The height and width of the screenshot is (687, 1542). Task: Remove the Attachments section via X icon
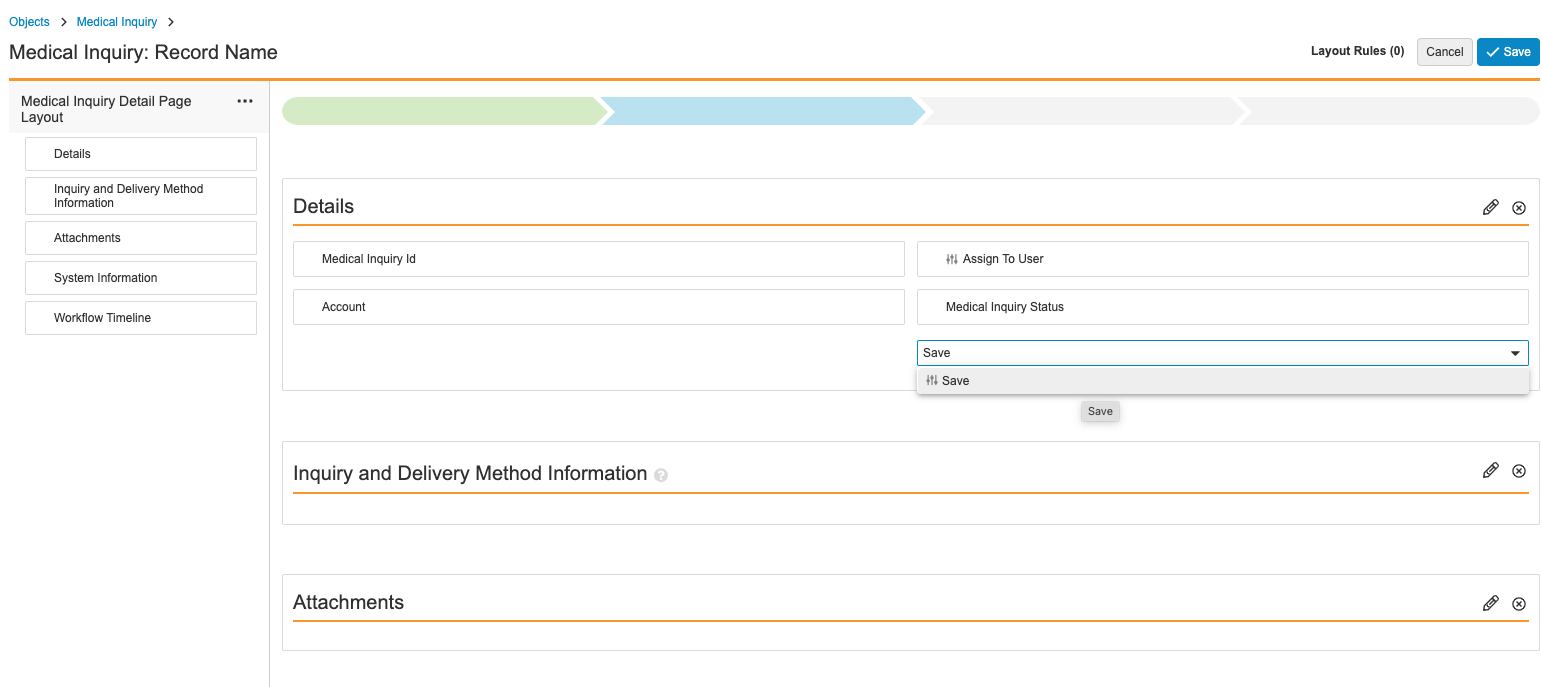[x=1518, y=603]
